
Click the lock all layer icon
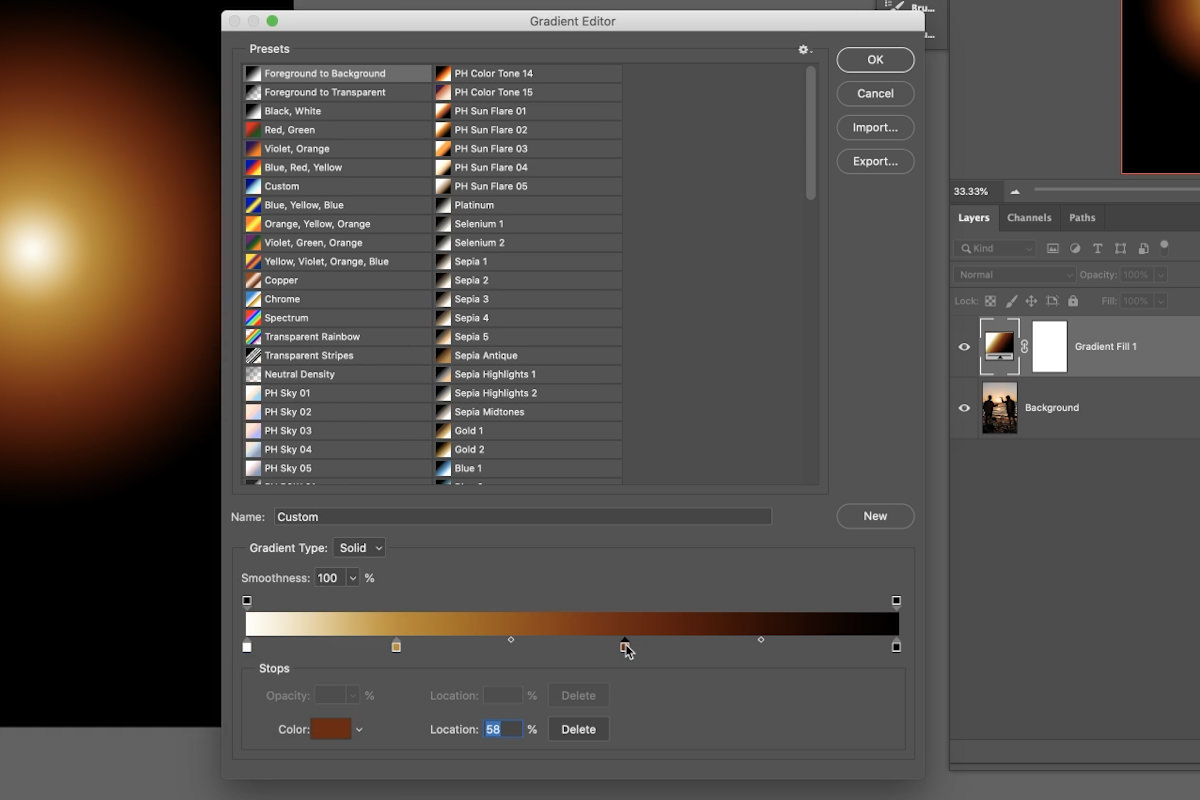click(1073, 301)
